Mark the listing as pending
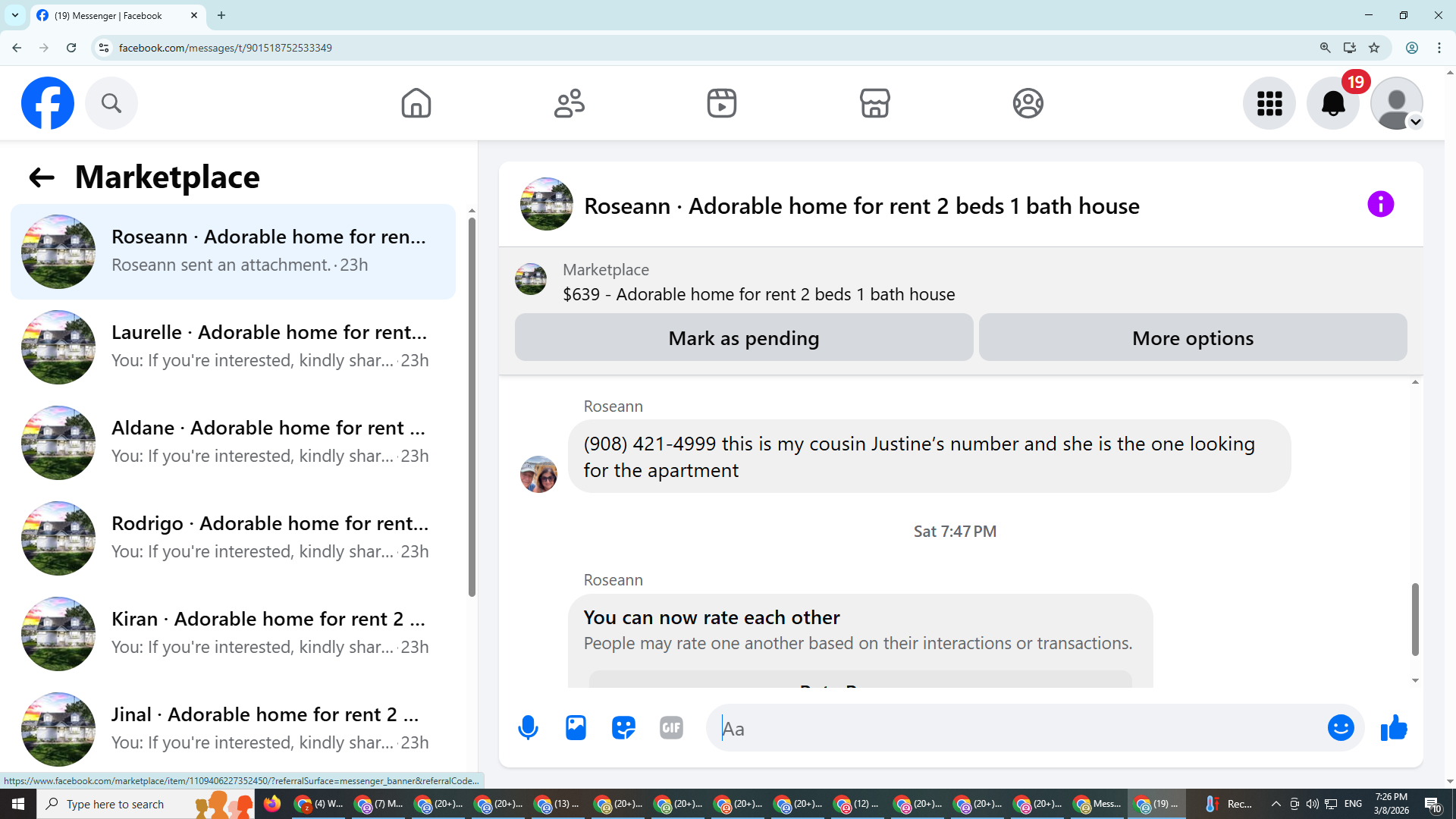Viewport: 1456px width, 819px height. coord(743,338)
